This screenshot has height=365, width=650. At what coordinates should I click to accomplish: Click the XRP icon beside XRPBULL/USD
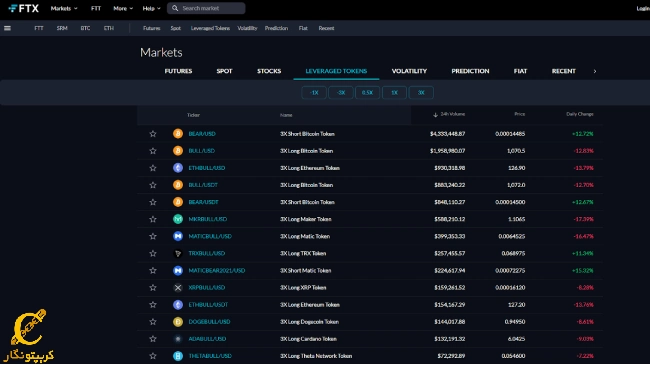178,287
